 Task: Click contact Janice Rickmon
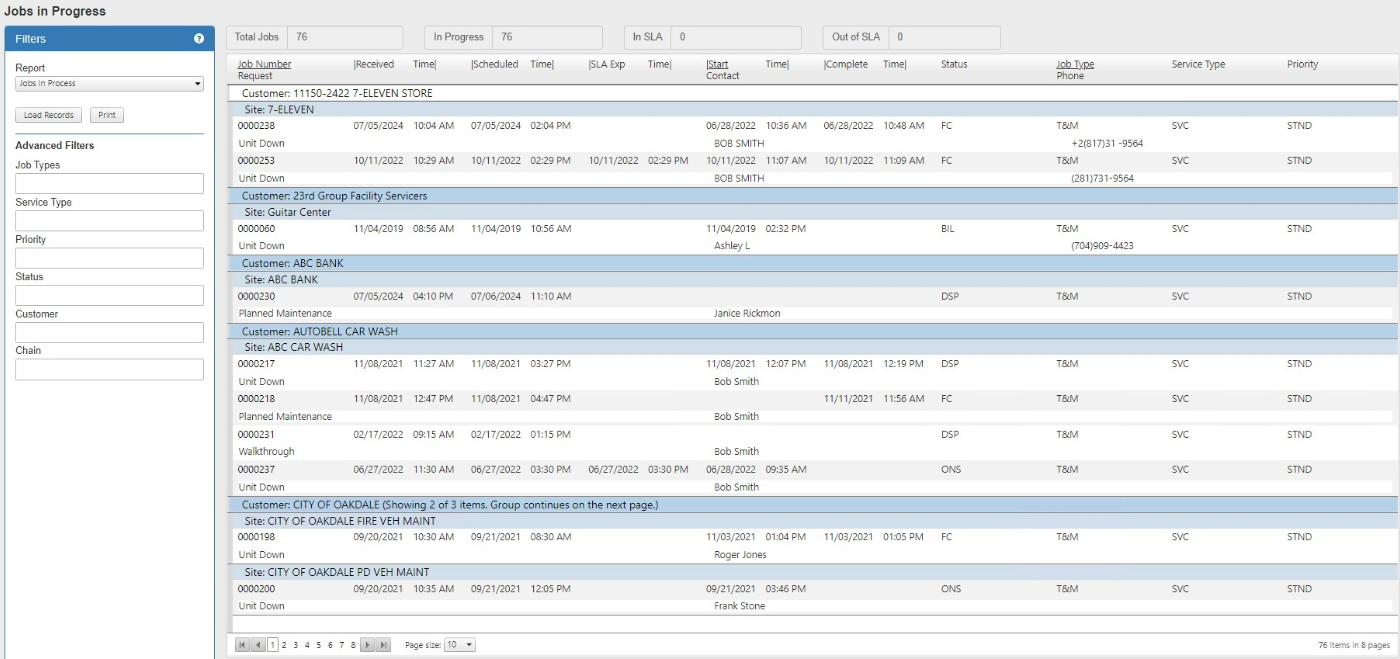pyautogui.click(x=747, y=314)
